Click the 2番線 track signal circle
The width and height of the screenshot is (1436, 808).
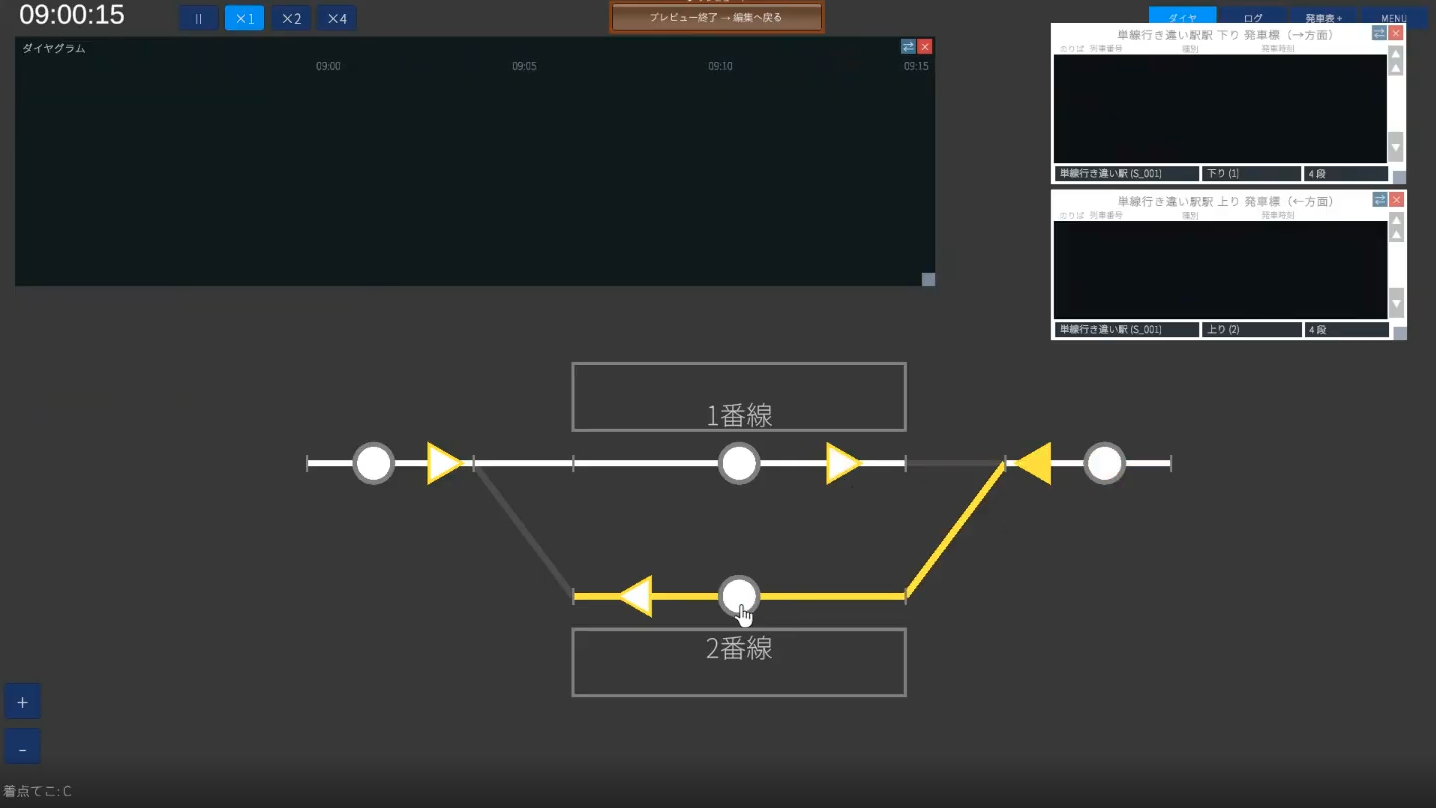pos(739,596)
